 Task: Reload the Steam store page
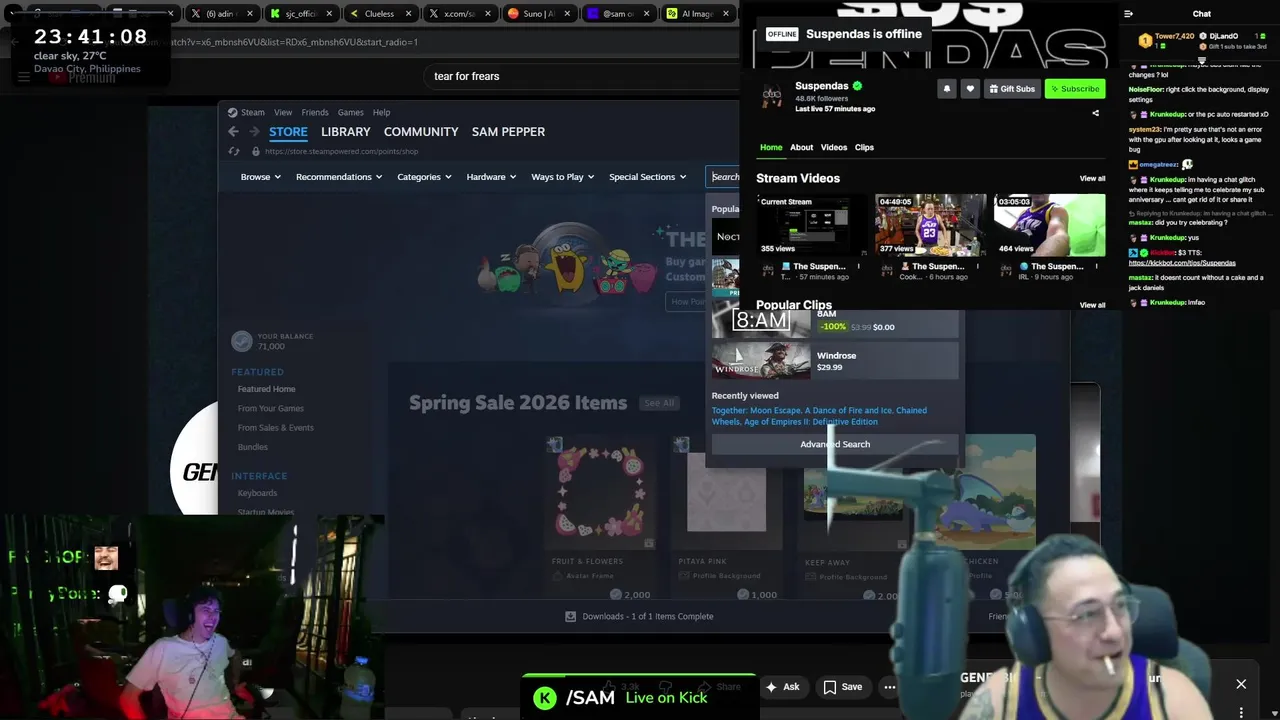click(234, 151)
